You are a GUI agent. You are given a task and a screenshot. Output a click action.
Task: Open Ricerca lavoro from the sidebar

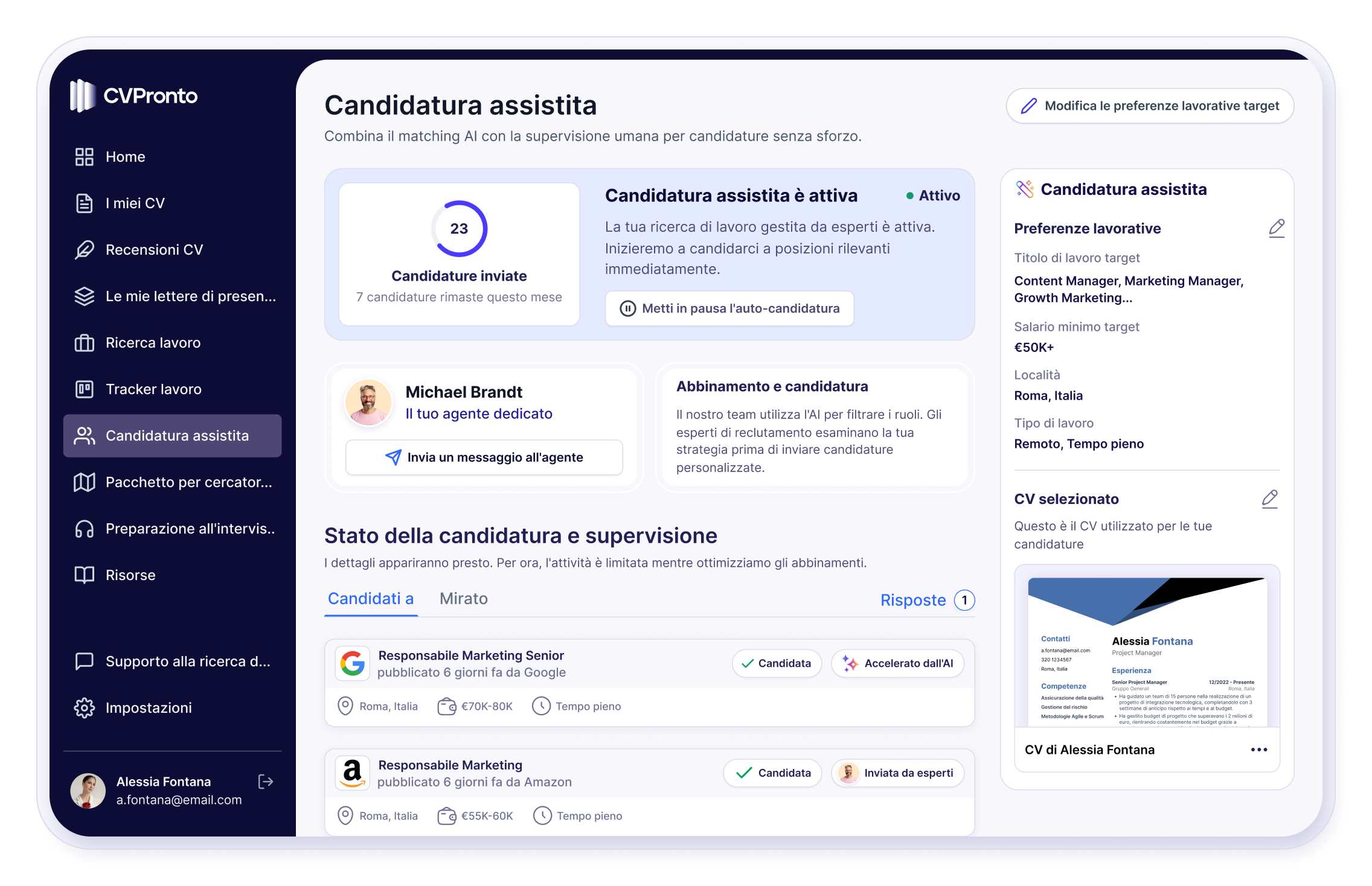[x=153, y=342]
